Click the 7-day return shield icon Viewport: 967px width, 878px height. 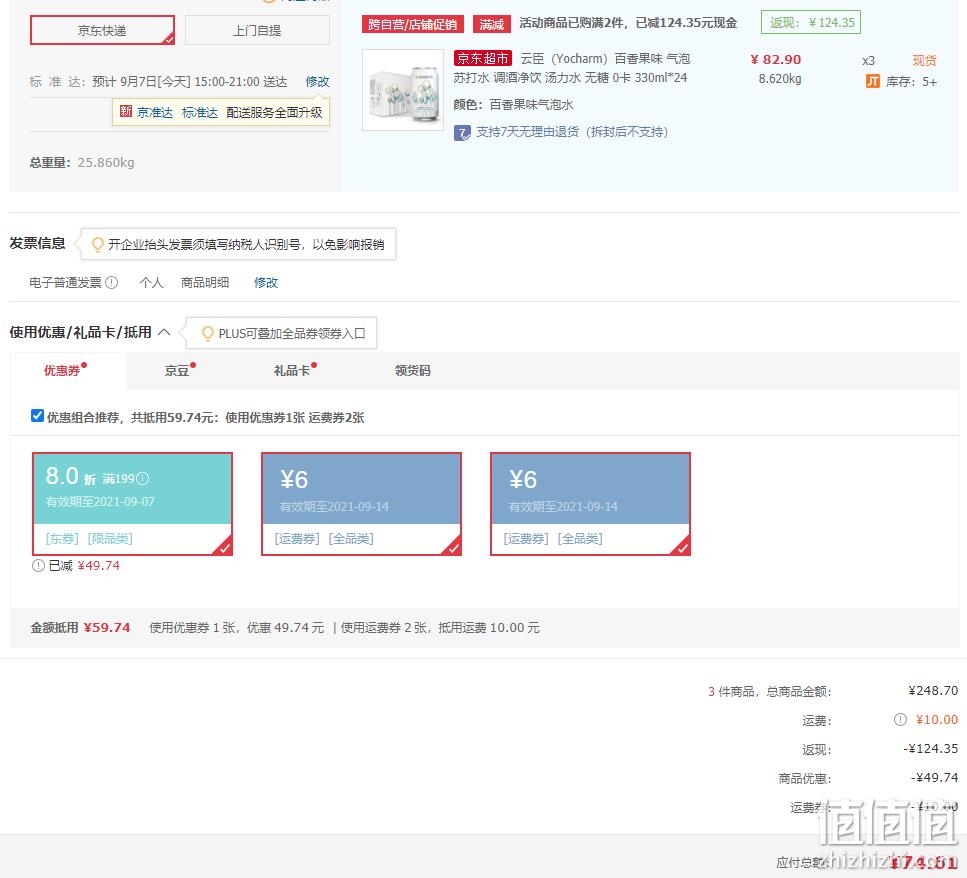coord(462,133)
